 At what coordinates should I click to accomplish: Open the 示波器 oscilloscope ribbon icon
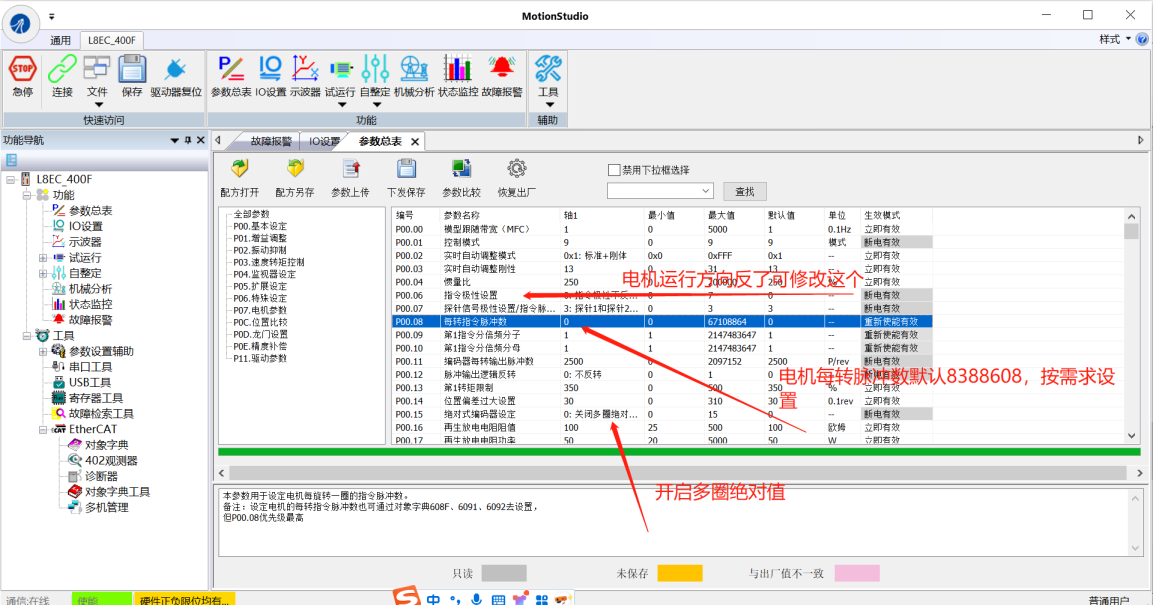304,68
